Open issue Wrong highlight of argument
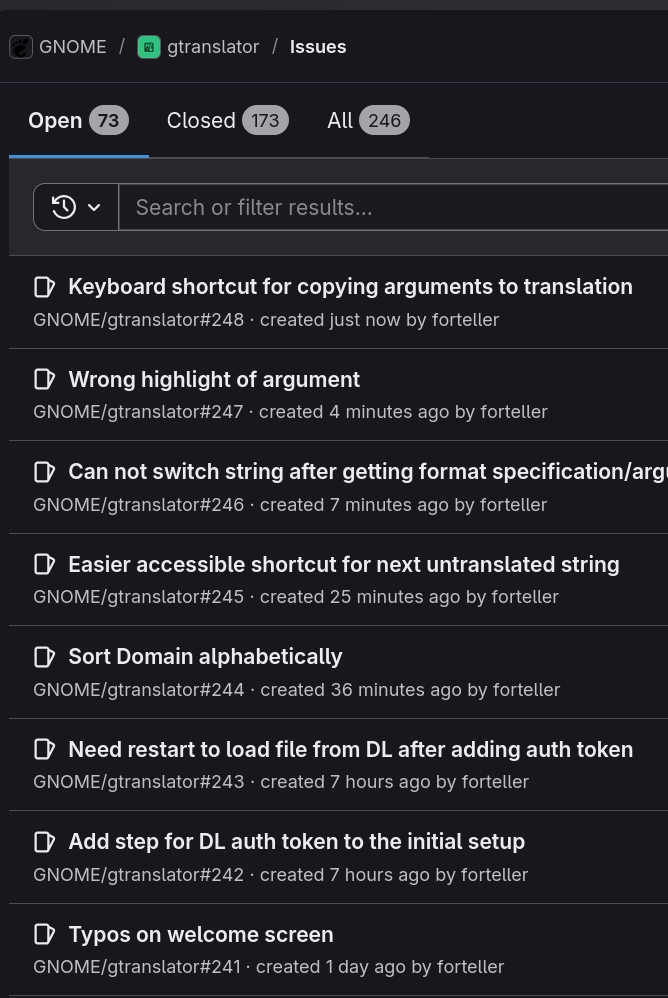The image size is (668, 998). (214, 379)
